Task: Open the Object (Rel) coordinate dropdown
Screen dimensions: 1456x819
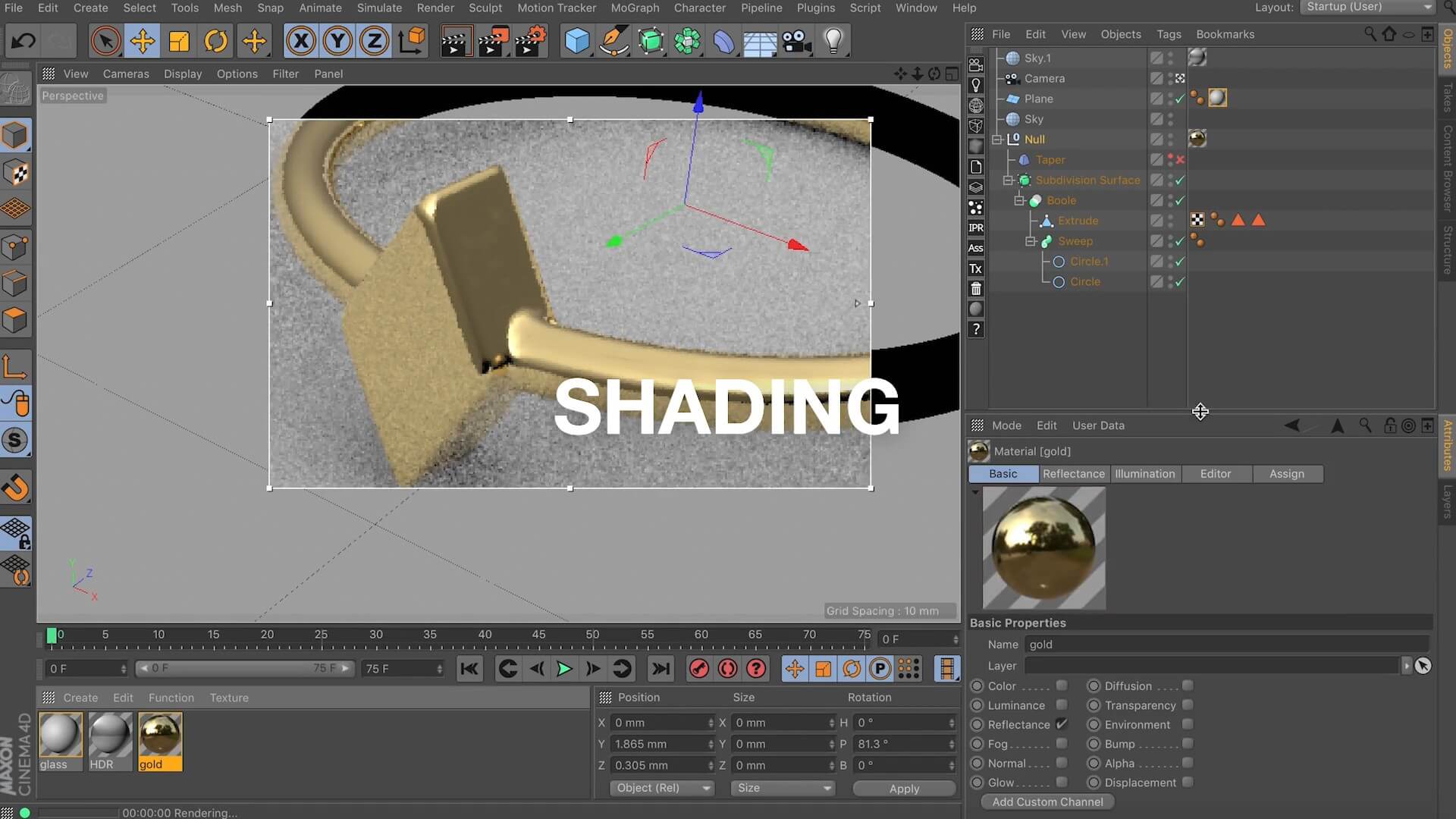Action: click(662, 788)
